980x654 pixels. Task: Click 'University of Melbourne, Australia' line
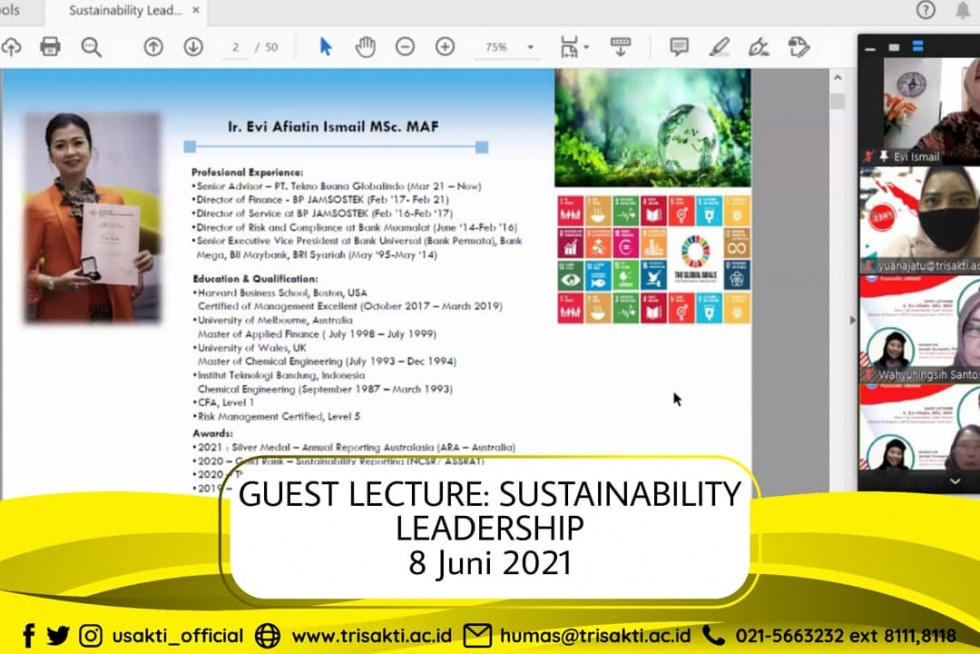point(272,320)
